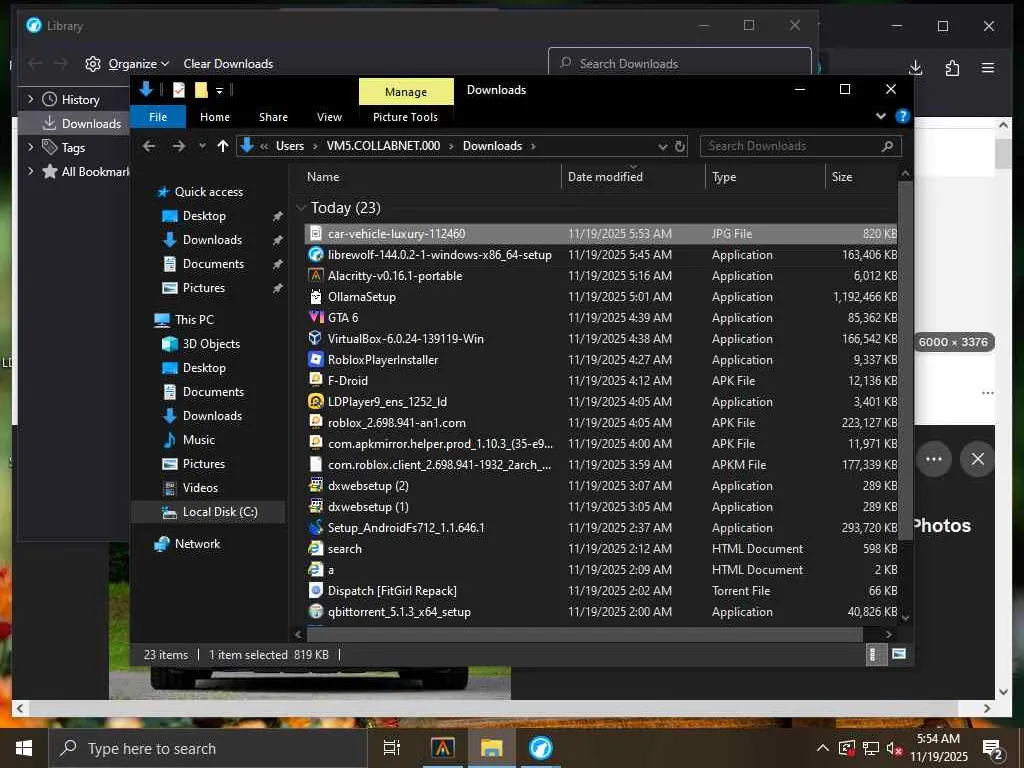Show hidden system tray icons
Image resolution: width=1024 pixels, height=768 pixels.
click(x=823, y=748)
